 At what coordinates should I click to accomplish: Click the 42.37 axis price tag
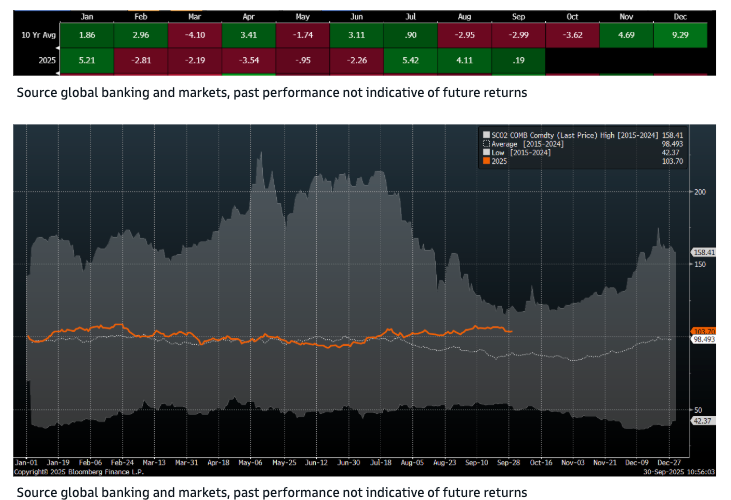(702, 420)
